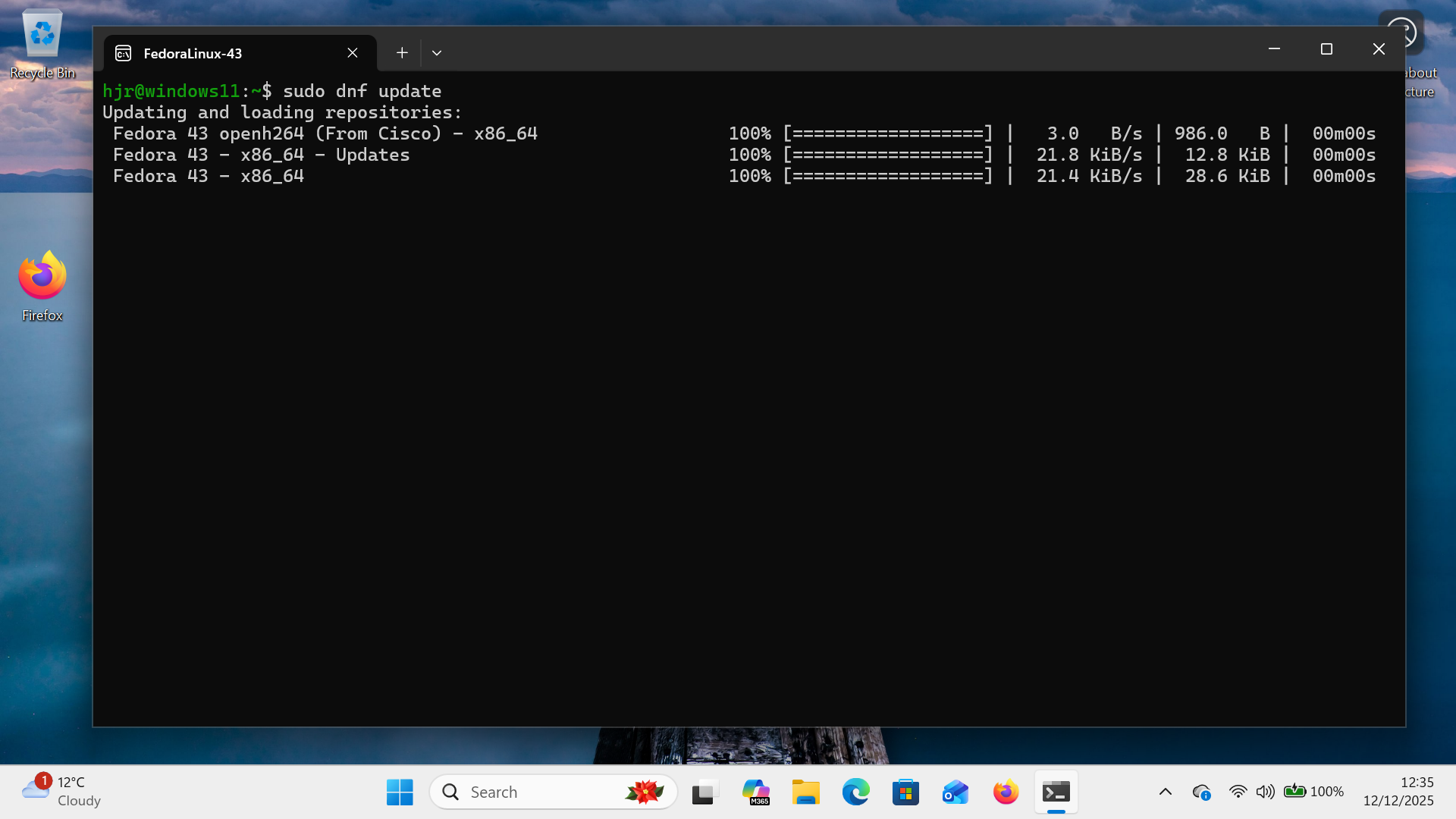Expand the hidden system tray icons chevron
The width and height of the screenshot is (1456, 819).
1166,792
